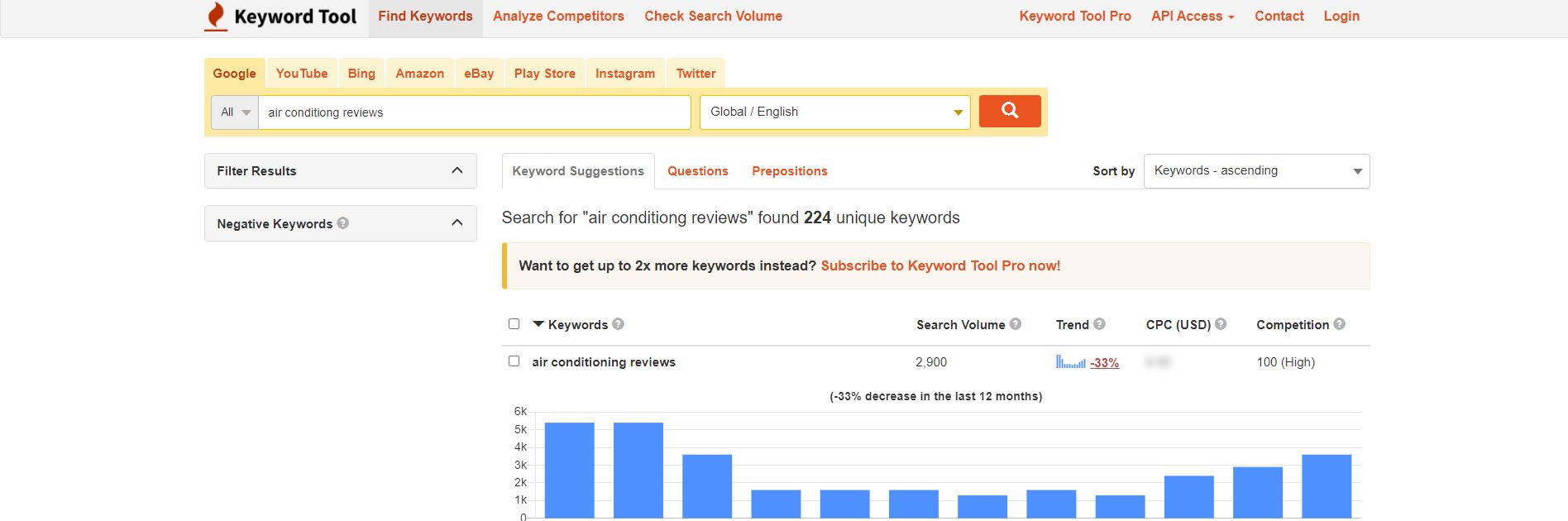Image resolution: width=1568 pixels, height=521 pixels.
Task: Open the mini trend sparkline chart icon
Action: coord(1070,361)
